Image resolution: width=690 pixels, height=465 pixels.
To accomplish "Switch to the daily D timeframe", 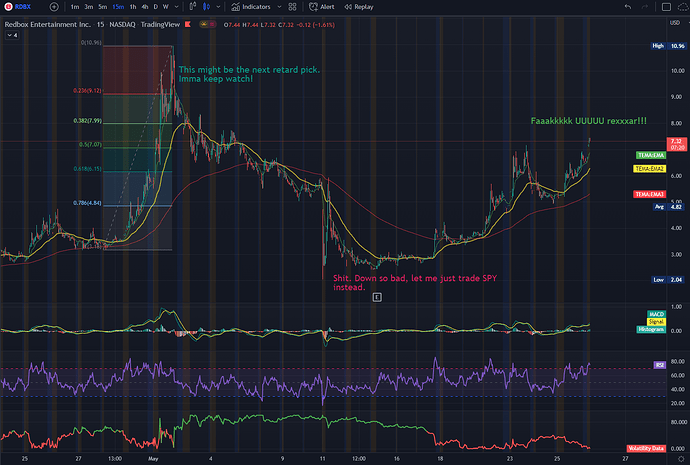I will coord(155,7).
